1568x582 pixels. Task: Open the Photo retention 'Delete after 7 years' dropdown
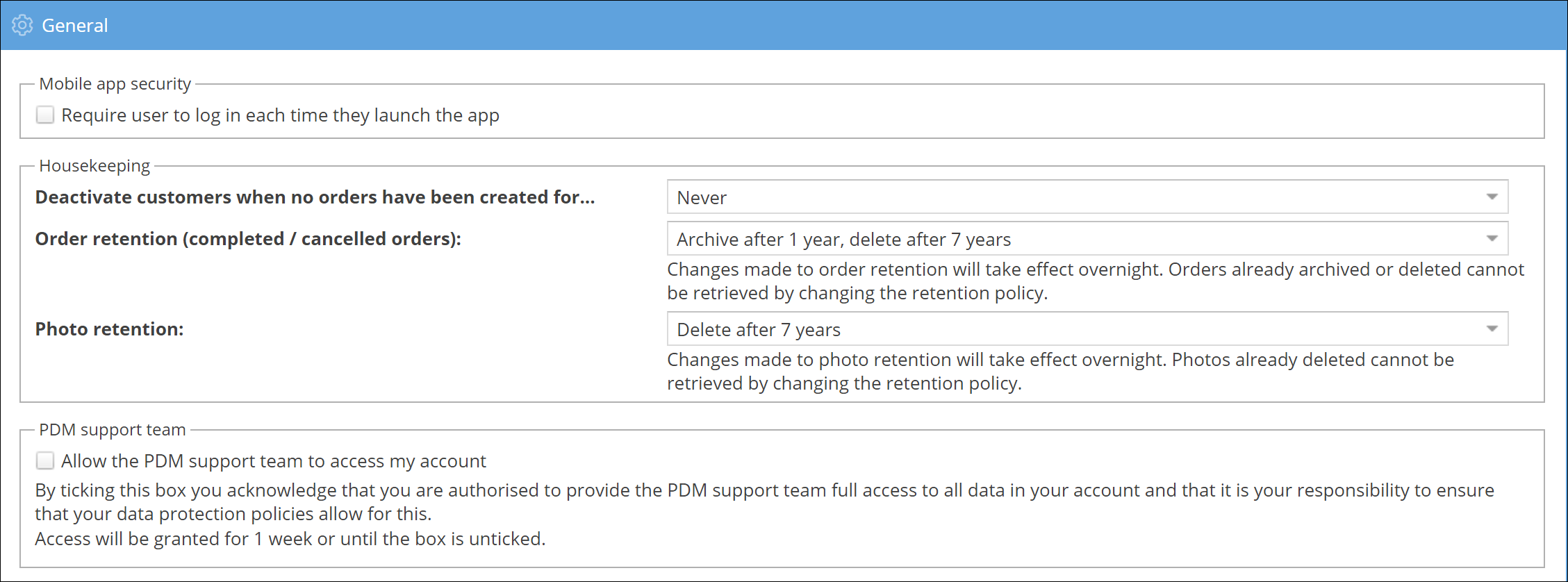pos(1087,329)
